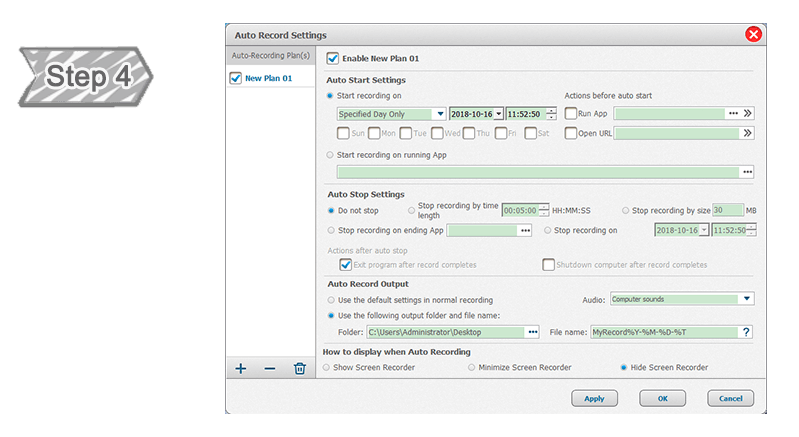This screenshot has height=437, width=799.
Task: Enable the Run App checkbox
Action: (571, 114)
